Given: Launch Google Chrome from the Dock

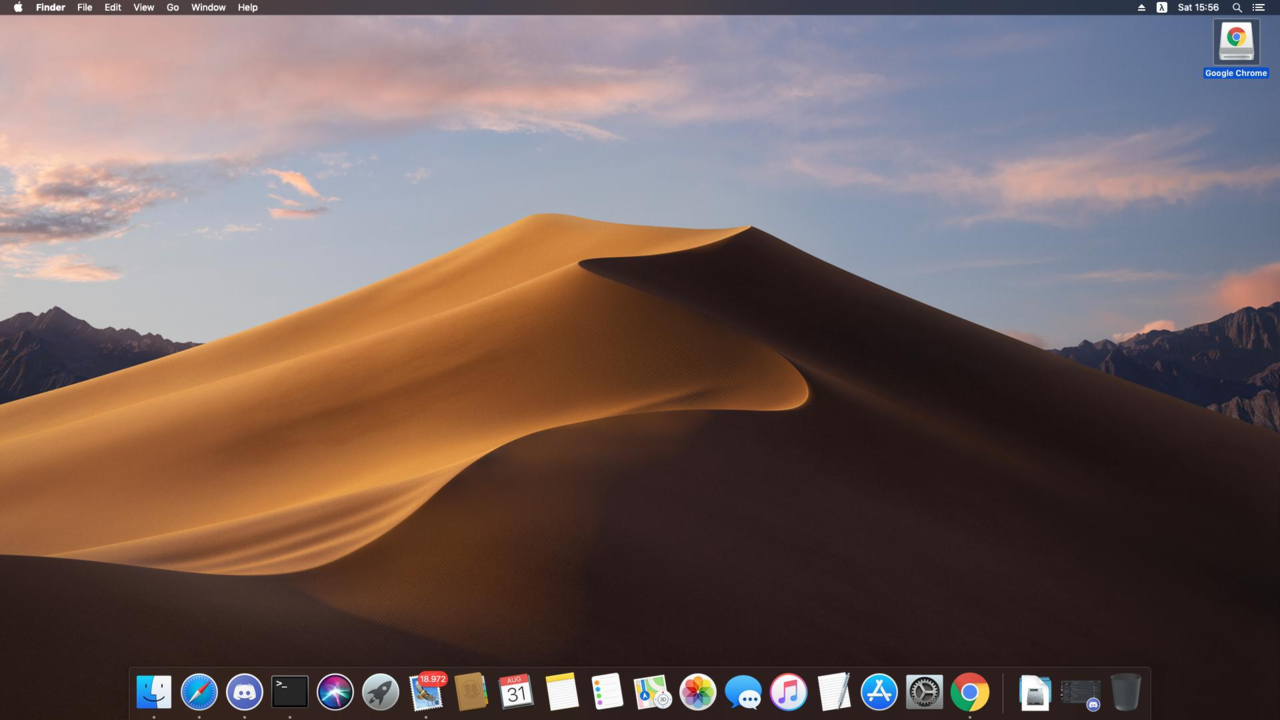Looking at the screenshot, I should pos(970,692).
